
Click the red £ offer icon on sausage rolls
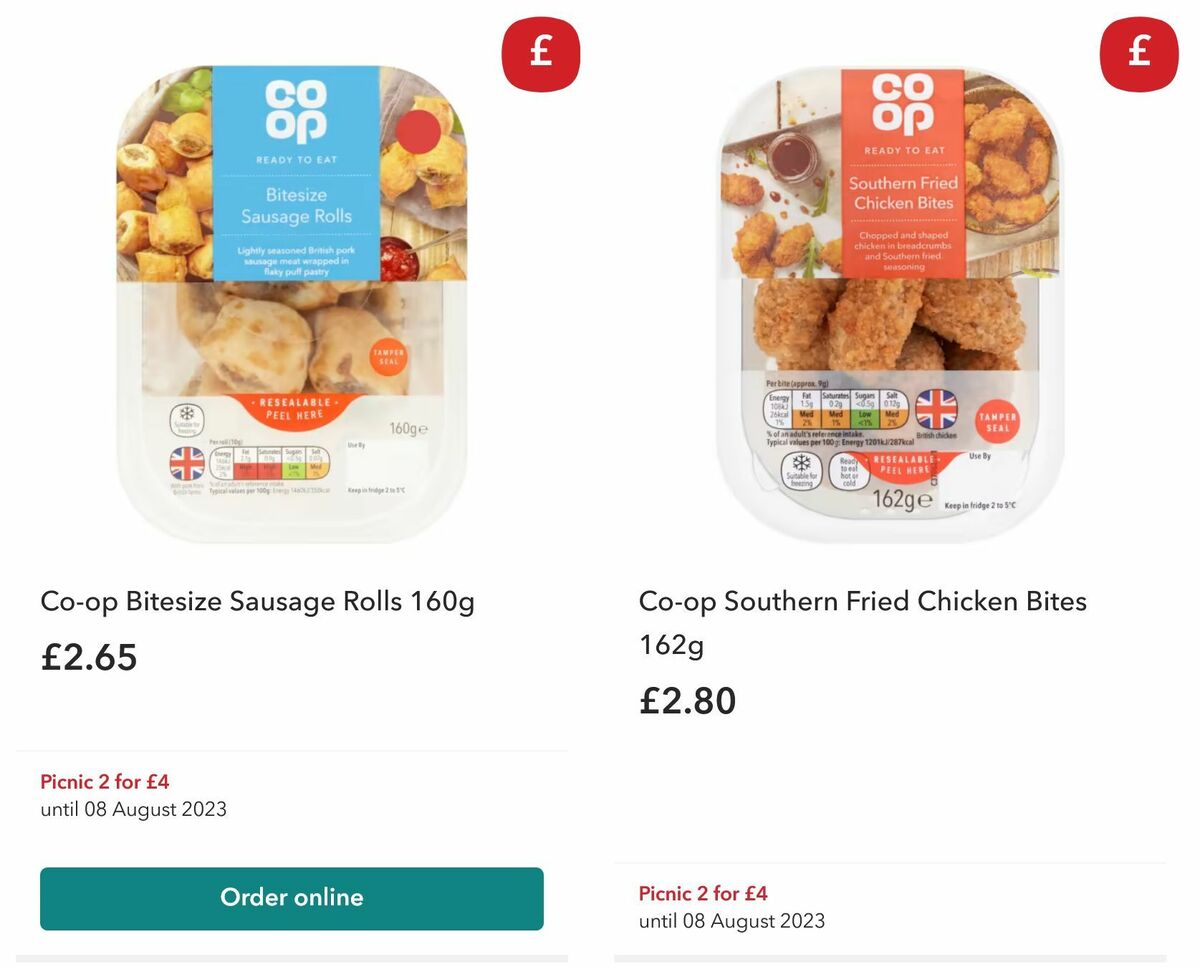pyautogui.click(x=540, y=55)
